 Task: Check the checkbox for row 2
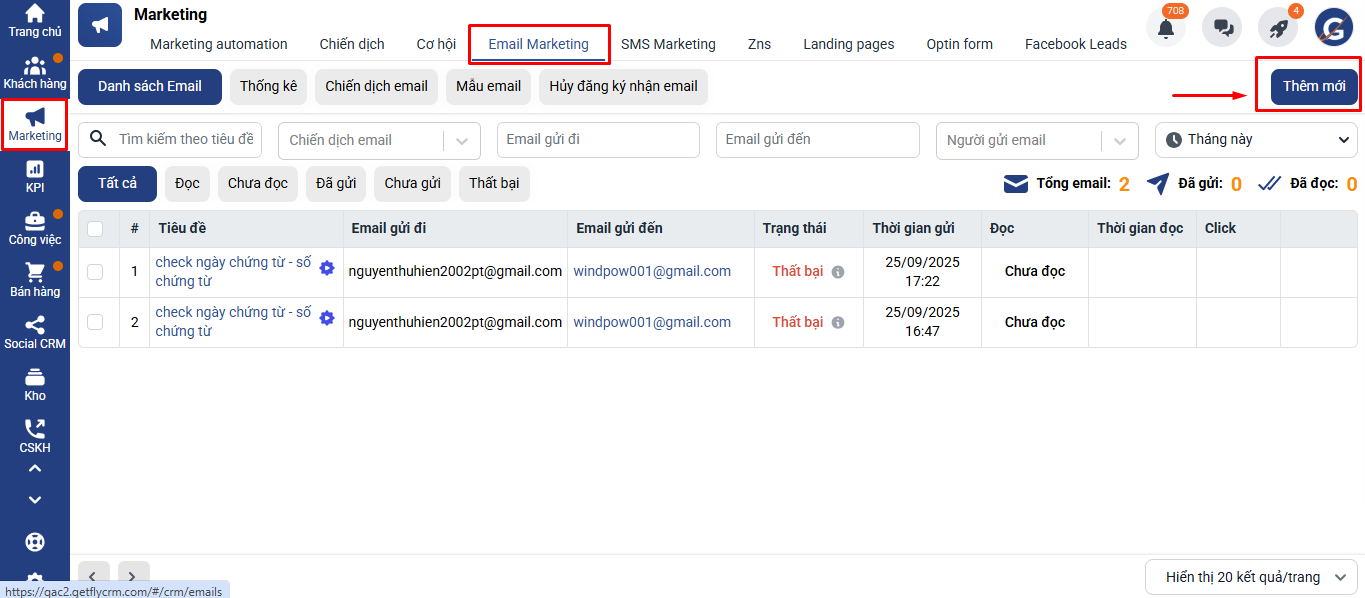tap(95, 322)
